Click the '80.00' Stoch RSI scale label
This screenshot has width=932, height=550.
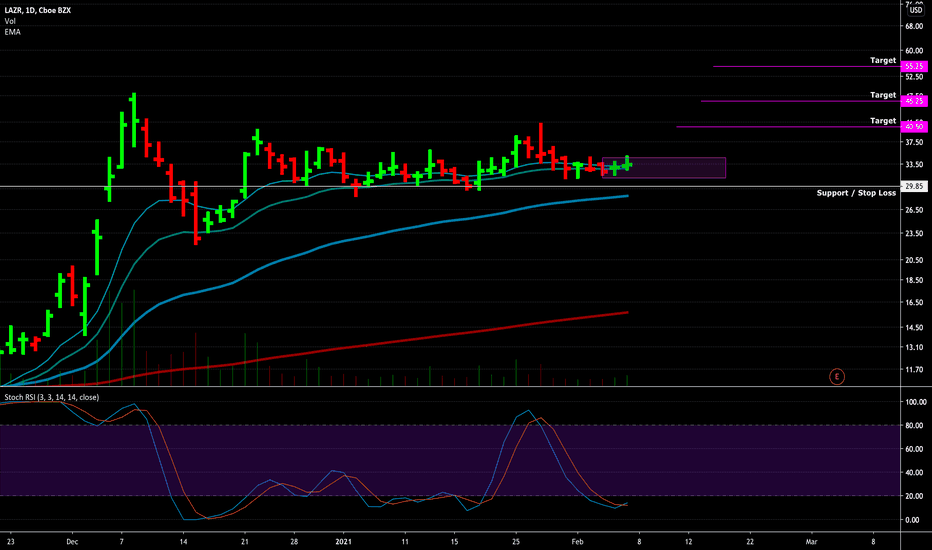click(x=914, y=426)
